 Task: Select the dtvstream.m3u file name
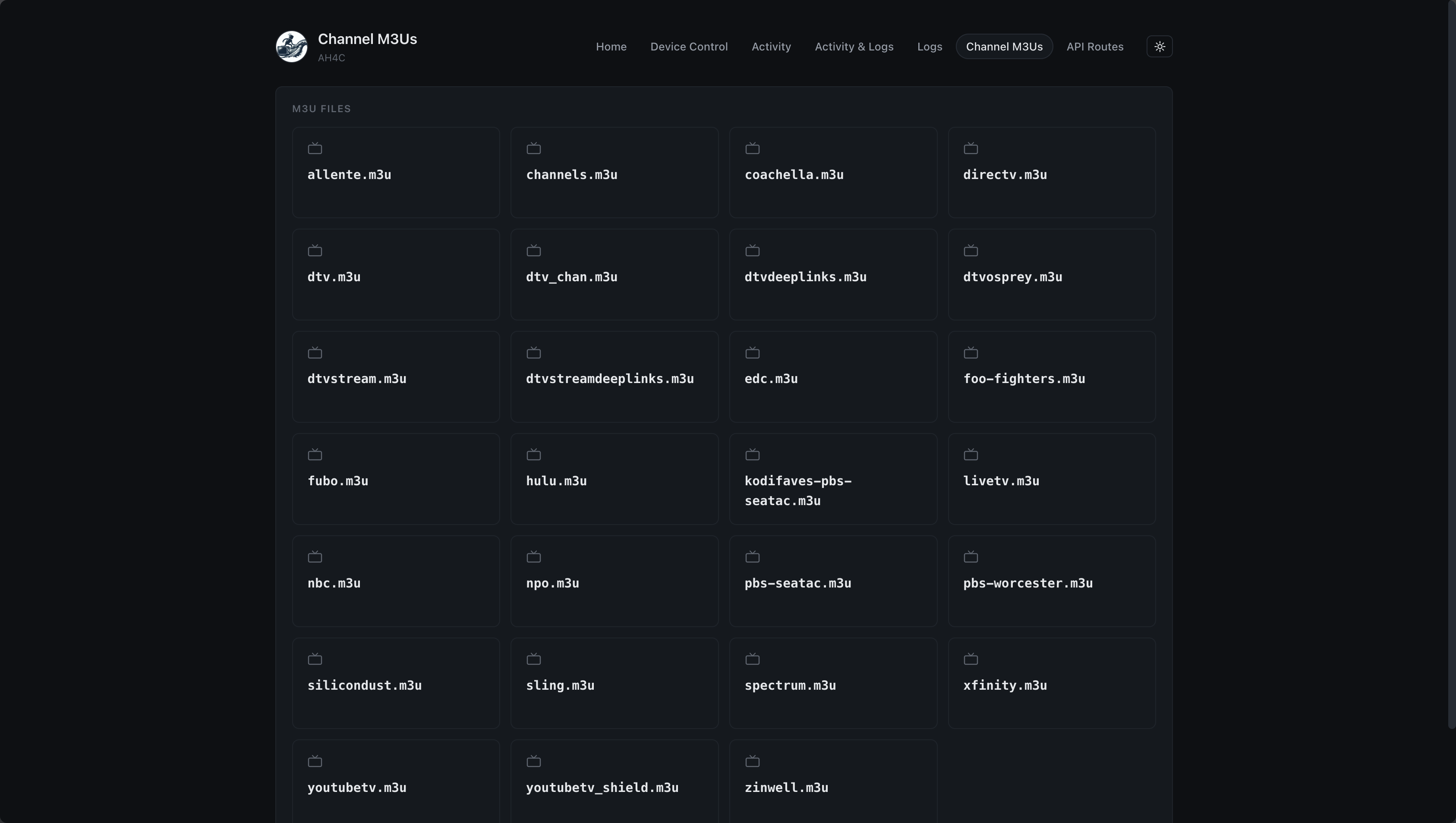[x=357, y=379]
